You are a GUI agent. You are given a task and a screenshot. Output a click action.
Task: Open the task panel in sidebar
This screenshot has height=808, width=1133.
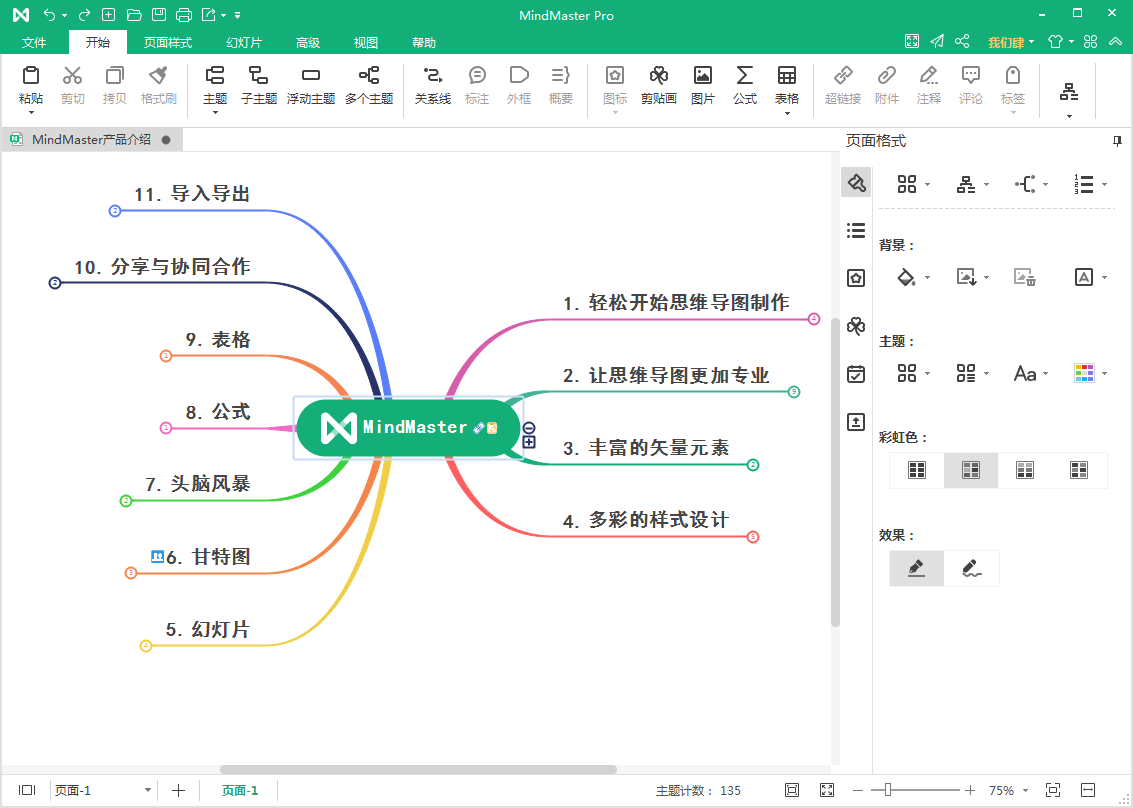coord(856,374)
